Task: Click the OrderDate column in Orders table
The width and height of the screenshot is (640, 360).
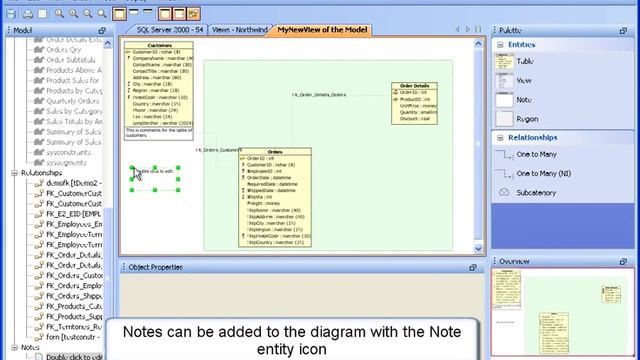Action: (269, 178)
